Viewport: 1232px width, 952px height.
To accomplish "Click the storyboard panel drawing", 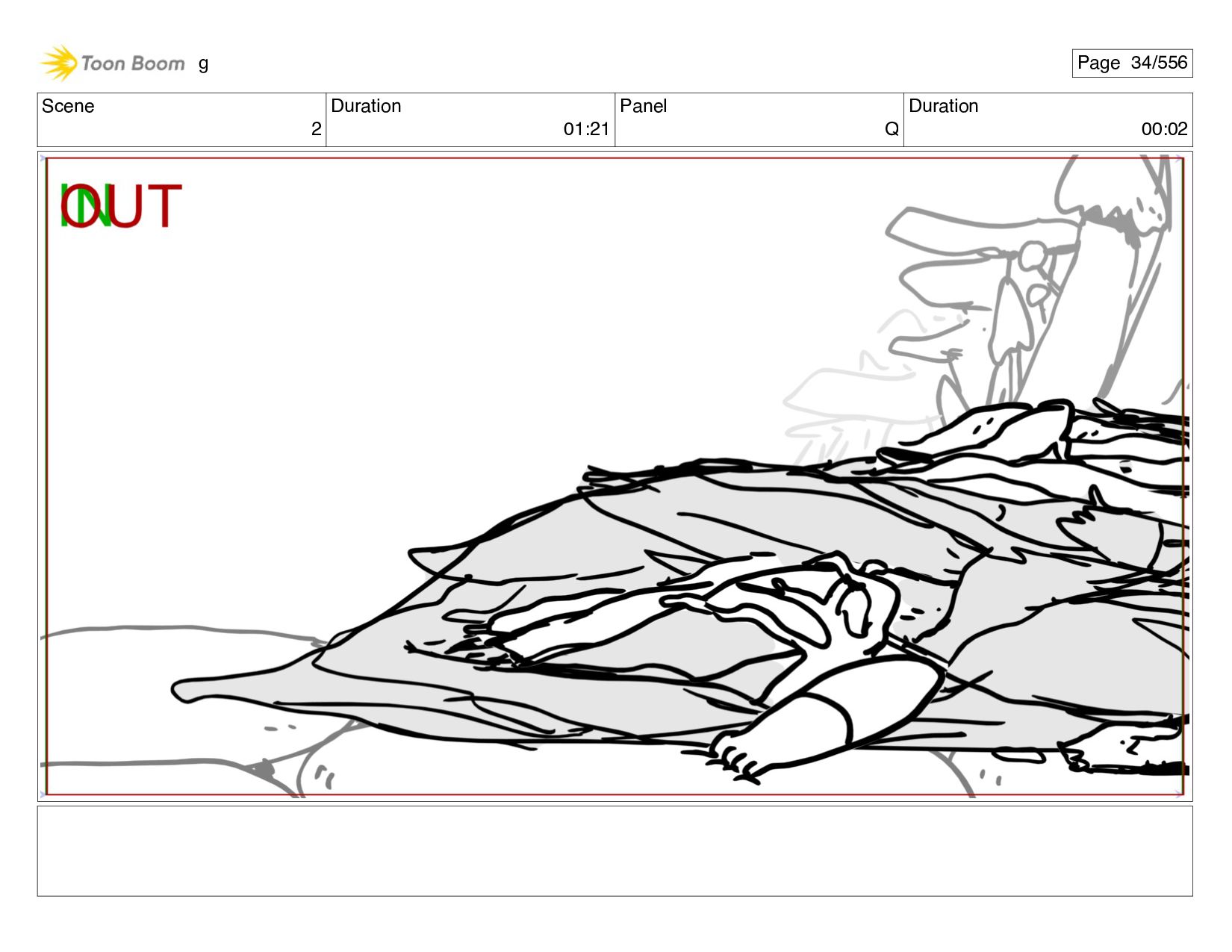I will 615,476.
